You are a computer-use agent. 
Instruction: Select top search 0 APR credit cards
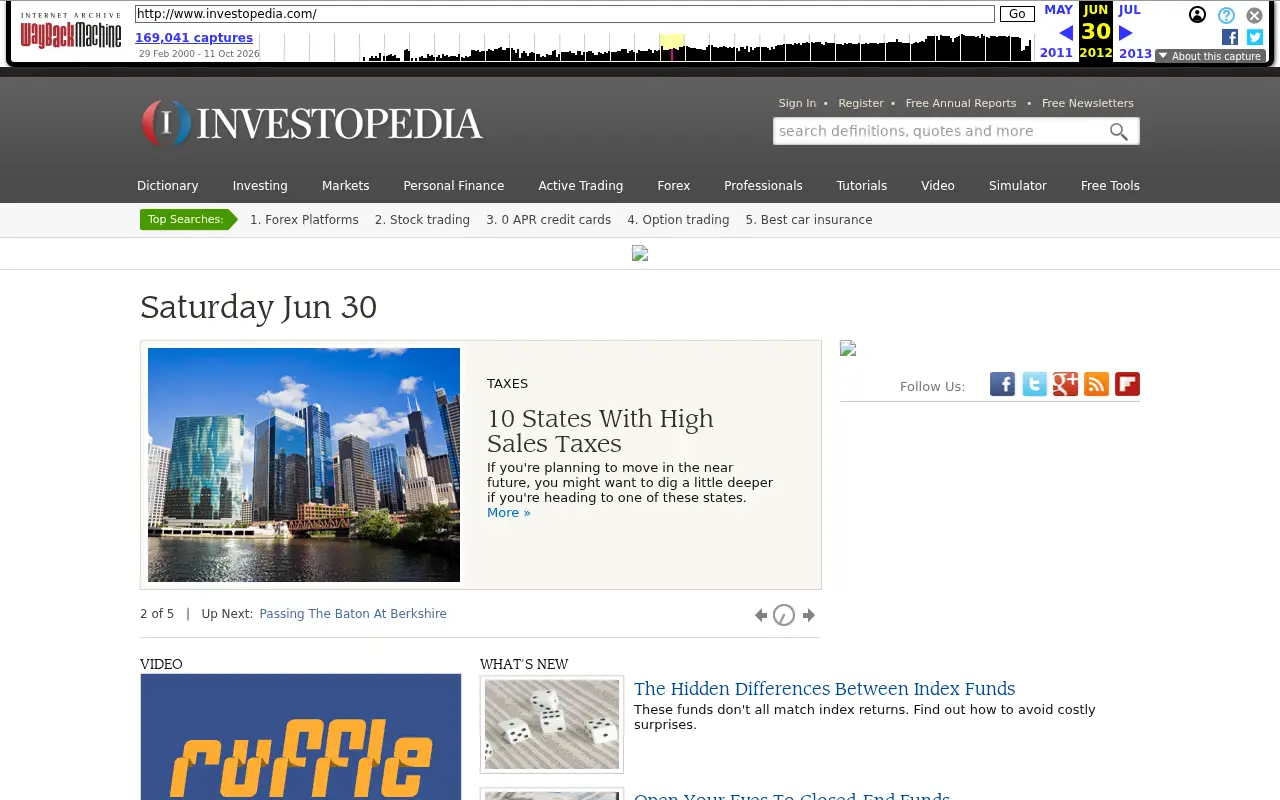pos(548,220)
